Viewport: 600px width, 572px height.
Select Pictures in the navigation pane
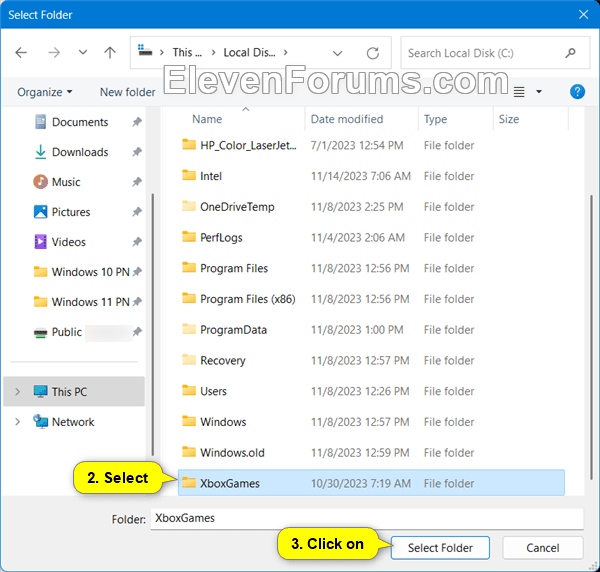(71, 212)
